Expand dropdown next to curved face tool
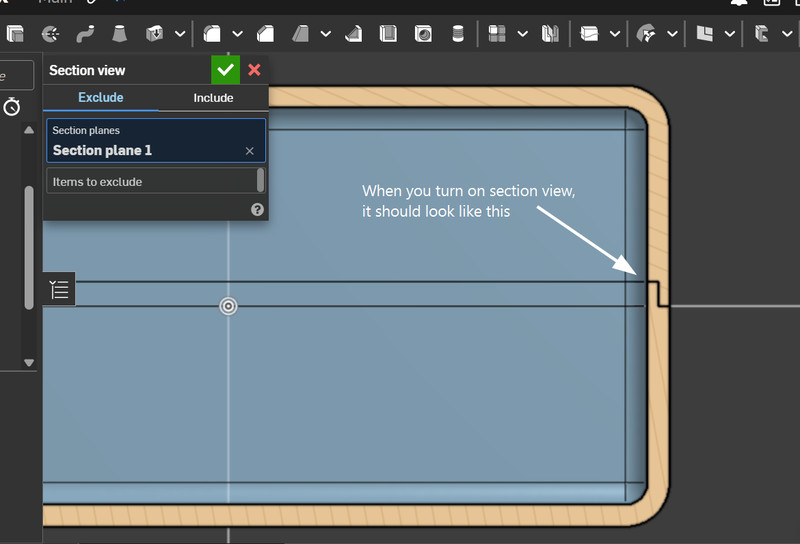 tap(672, 34)
